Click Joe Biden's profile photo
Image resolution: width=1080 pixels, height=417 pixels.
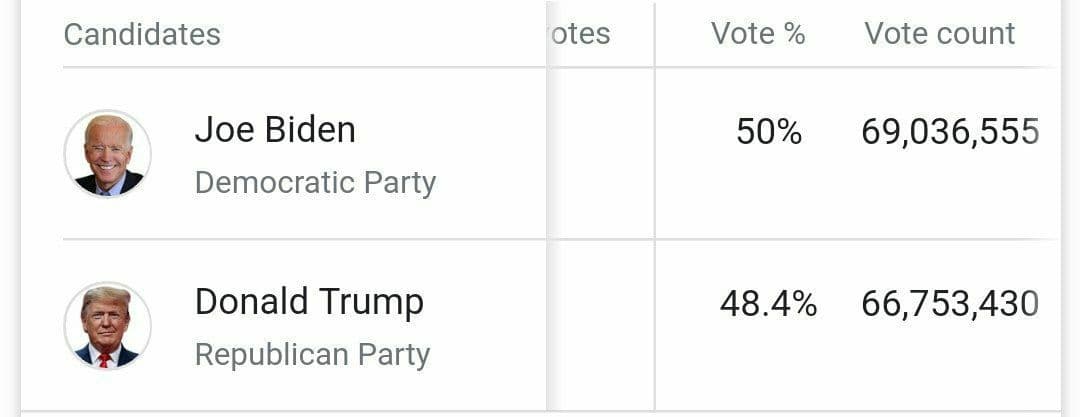[x=107, y=154]
